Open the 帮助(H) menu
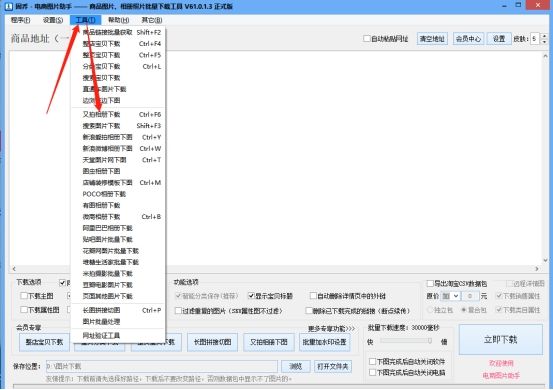553x390 pixels. (118, 20)
